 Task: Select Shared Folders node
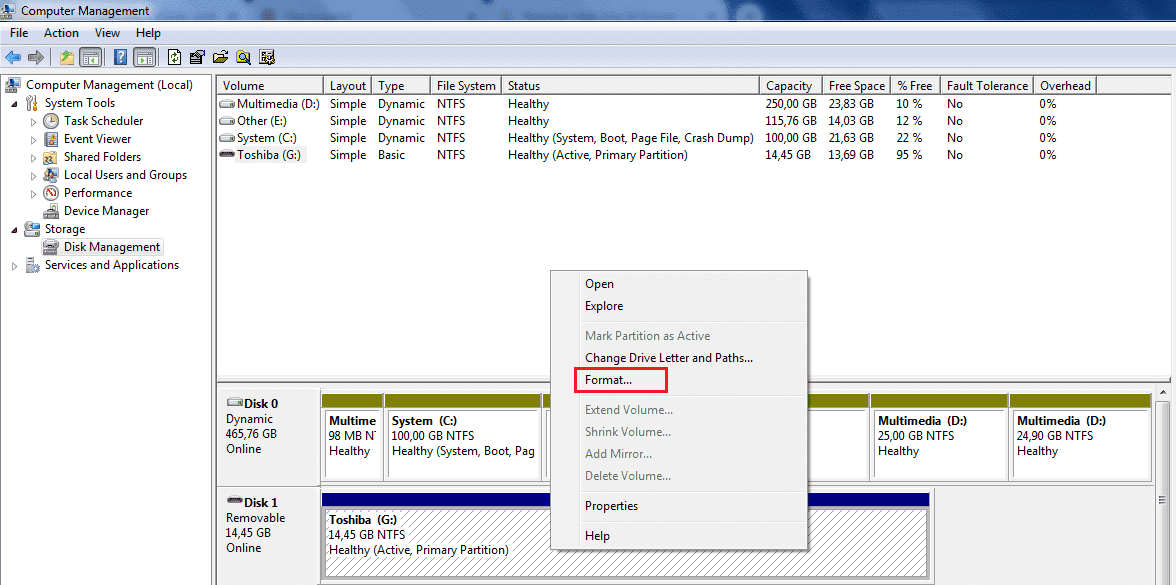102,157
